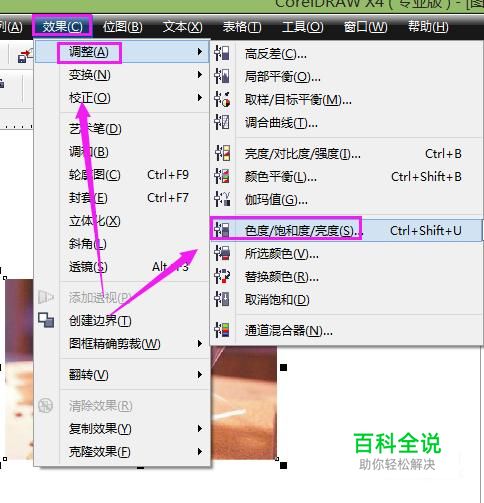484x503 pixels.
Task: Choose 立体化(X) menu entry
Action: pyautogui.click(x=122, y=221)
